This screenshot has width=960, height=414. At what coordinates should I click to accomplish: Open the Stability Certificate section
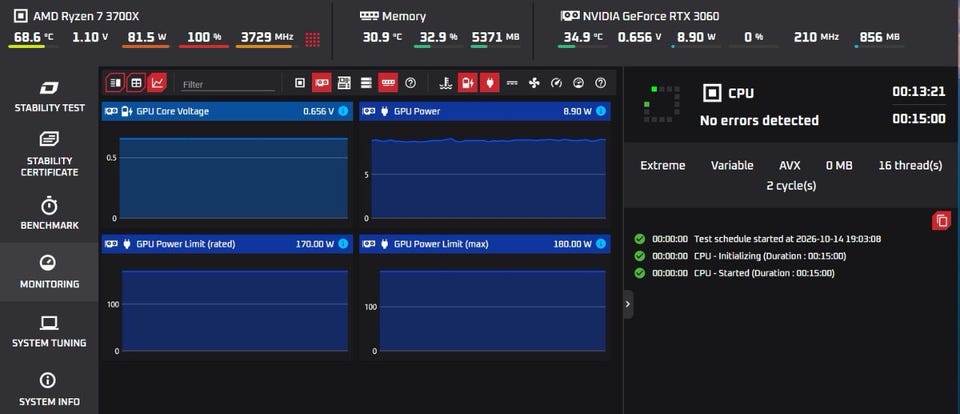click(49, 155)
